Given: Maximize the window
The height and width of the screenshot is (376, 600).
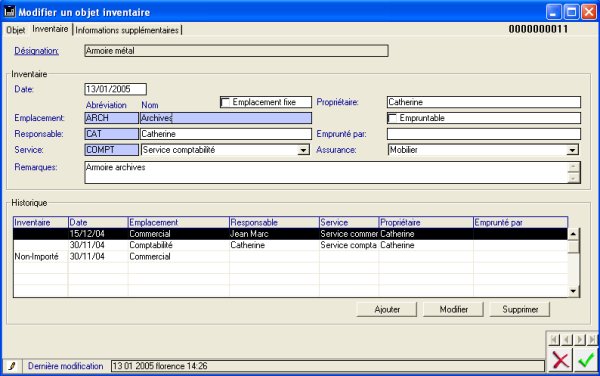Looking at the screenshot, I should pos(571,12).
